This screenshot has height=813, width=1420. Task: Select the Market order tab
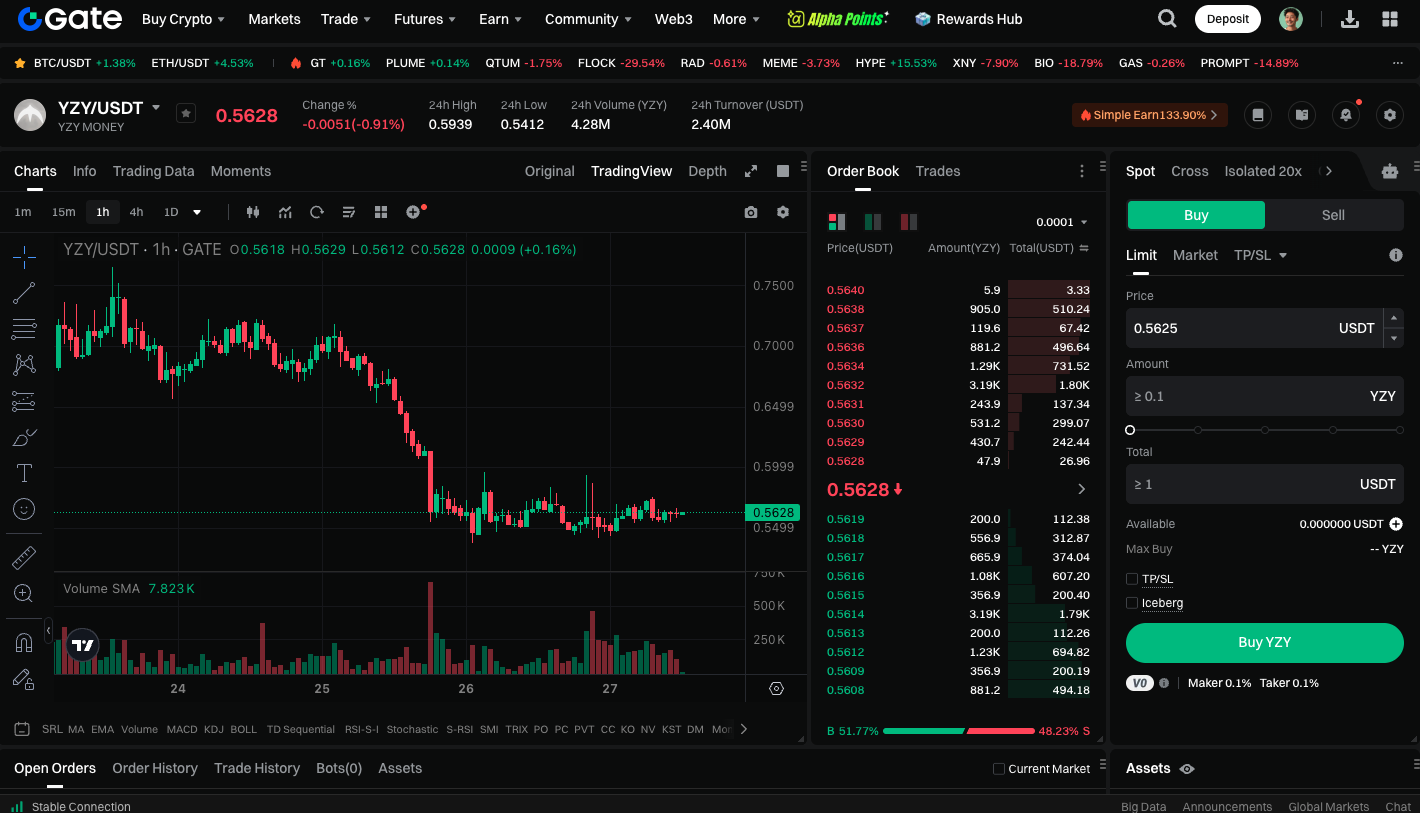(1195, 255)
